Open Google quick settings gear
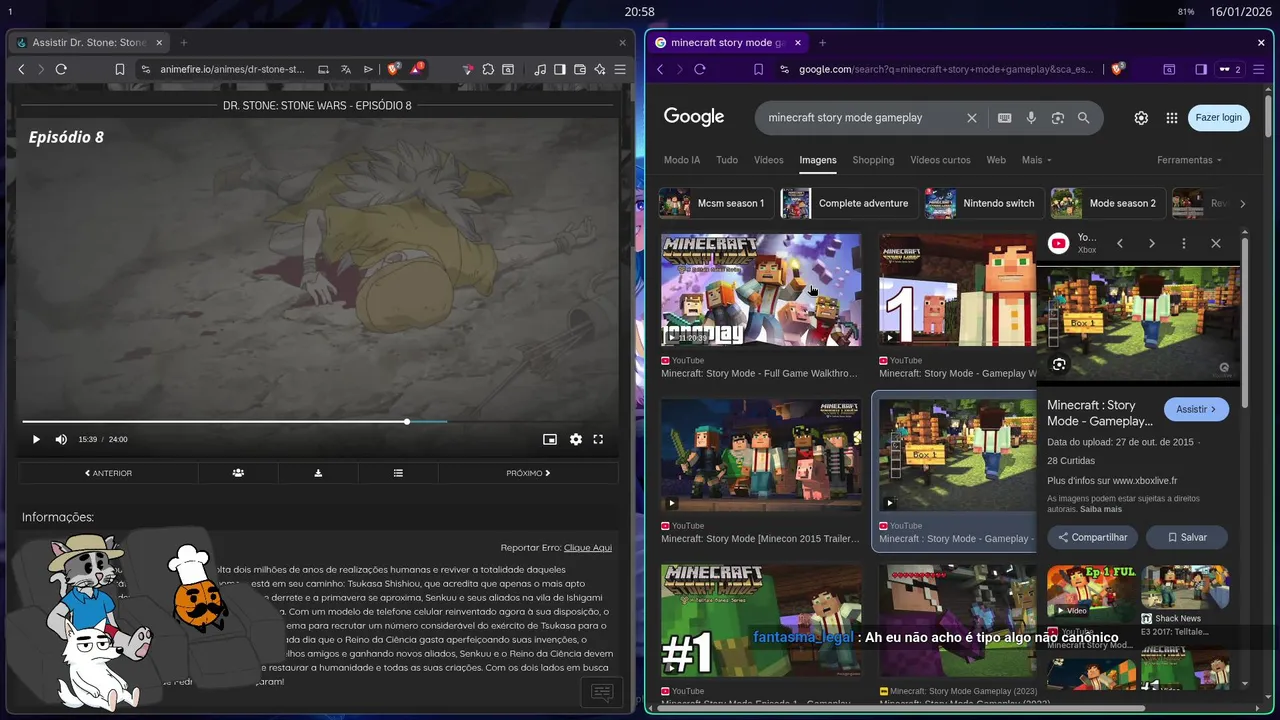This screenshot has width=1280, height=720. (x=1141, y=118)
